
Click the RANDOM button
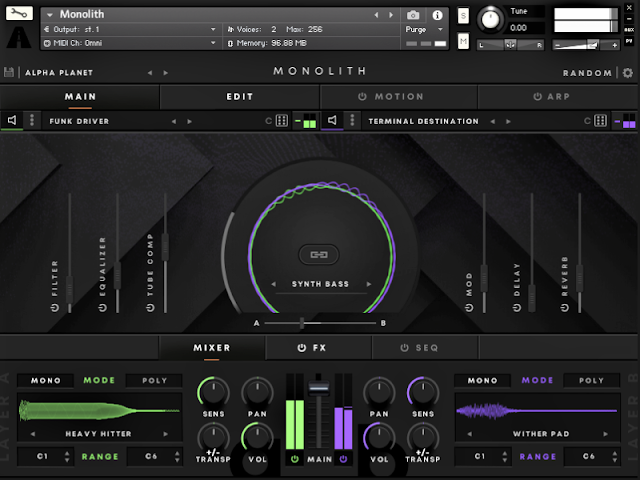point(587,73)
